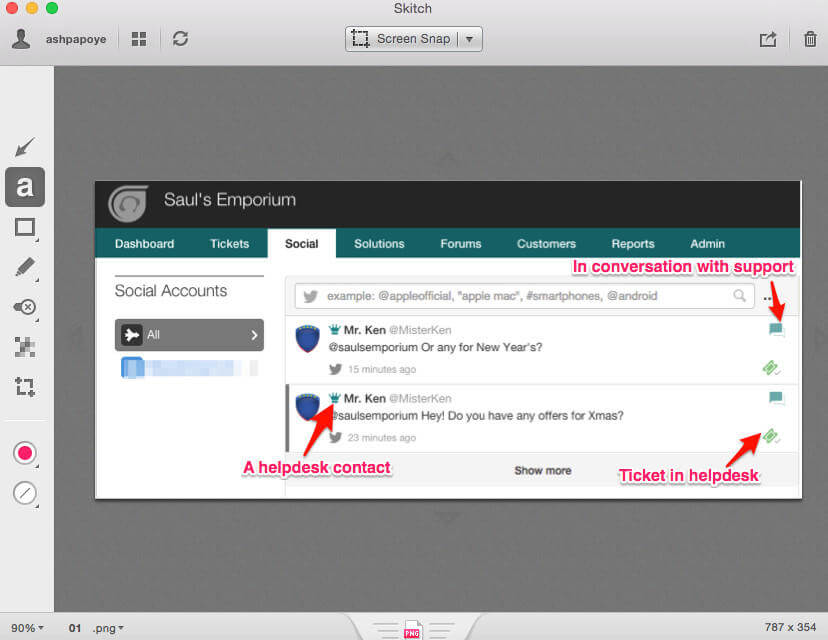The height and width of the screenshot is (640, 828).
Task: Delete the note with trash icon
Action: [x=810, y=39]
